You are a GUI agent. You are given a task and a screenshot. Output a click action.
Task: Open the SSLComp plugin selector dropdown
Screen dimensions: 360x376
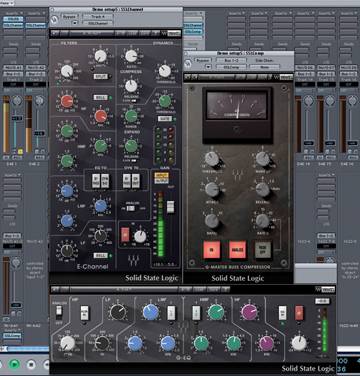click(x=230, y=67)
